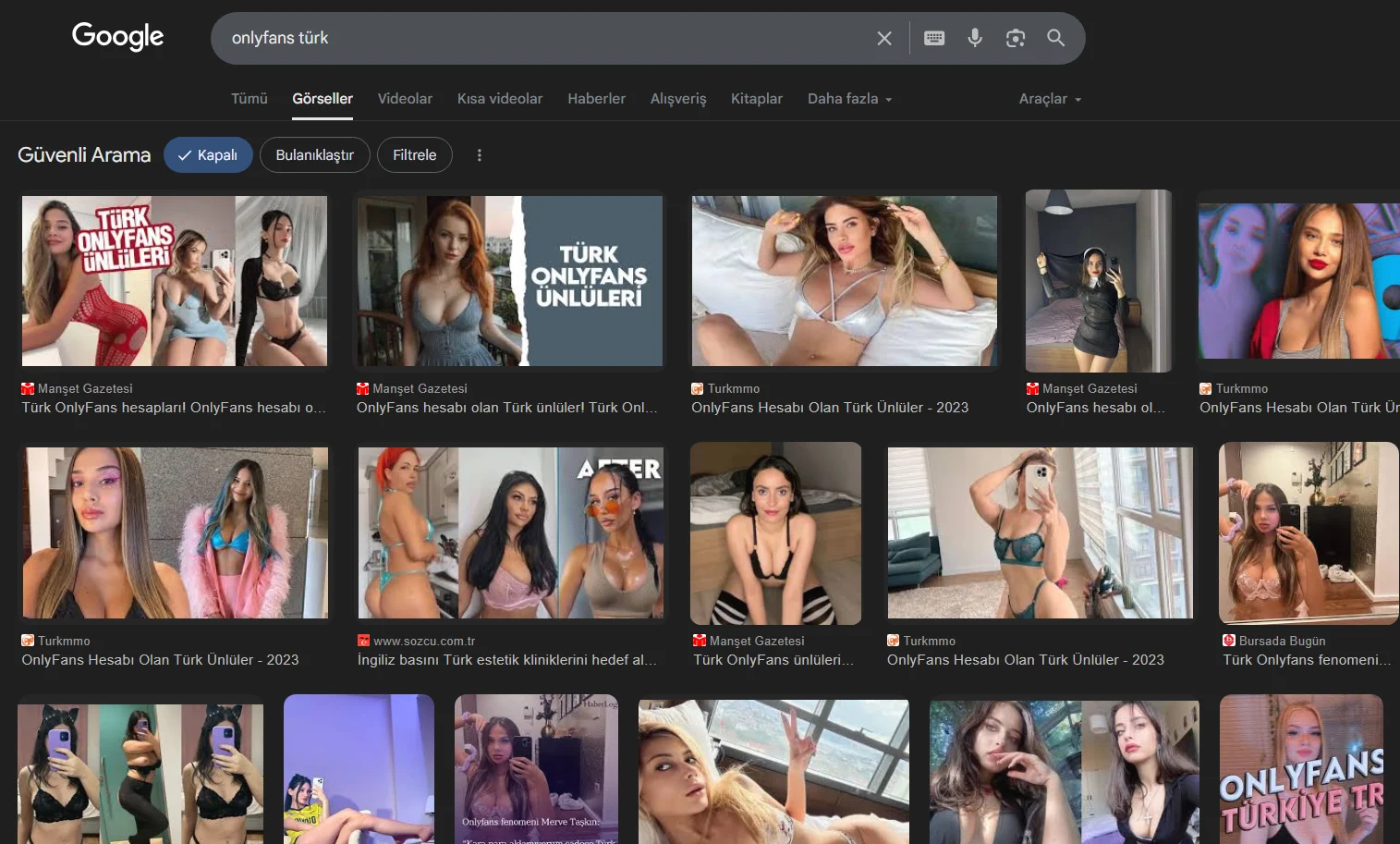
Task: Expand the Daha fazla dropdown
Action: (x=850, y=99)
